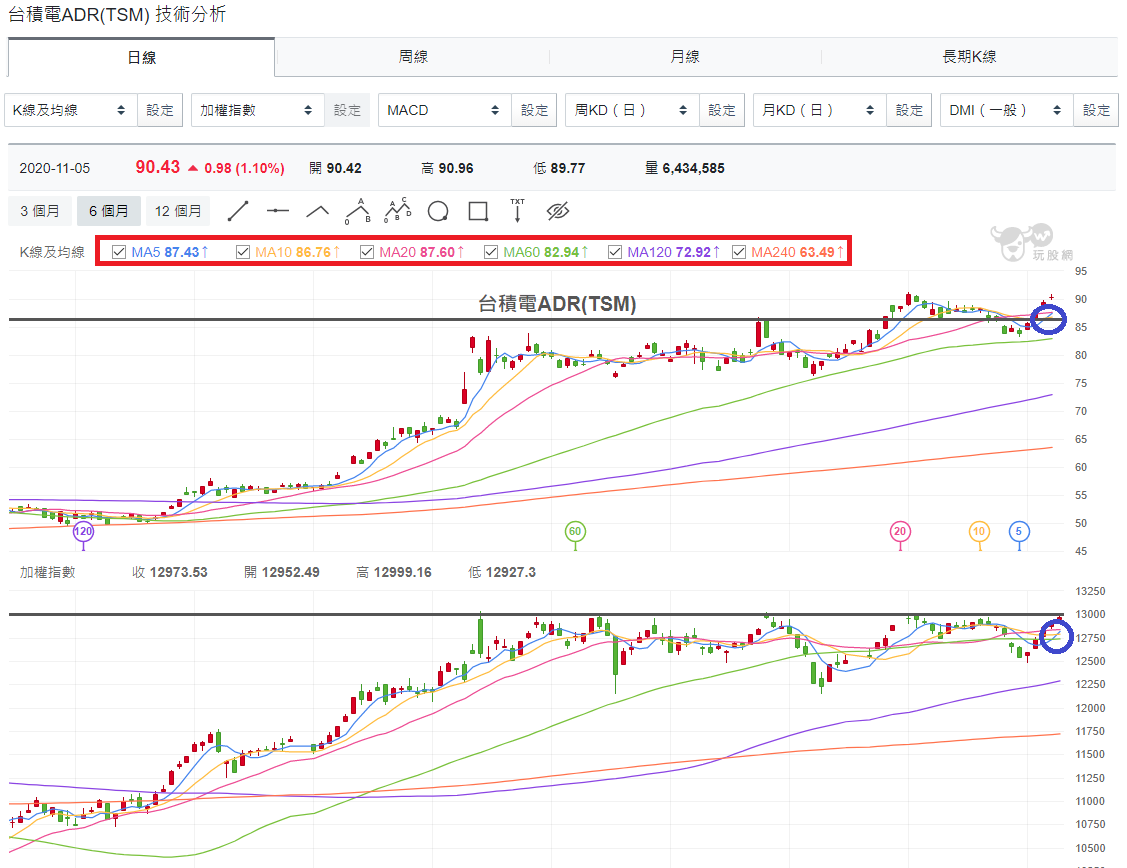Click the purple 120 MA marker
Screen dimensions: 1127x868
[x=83, y=532]
